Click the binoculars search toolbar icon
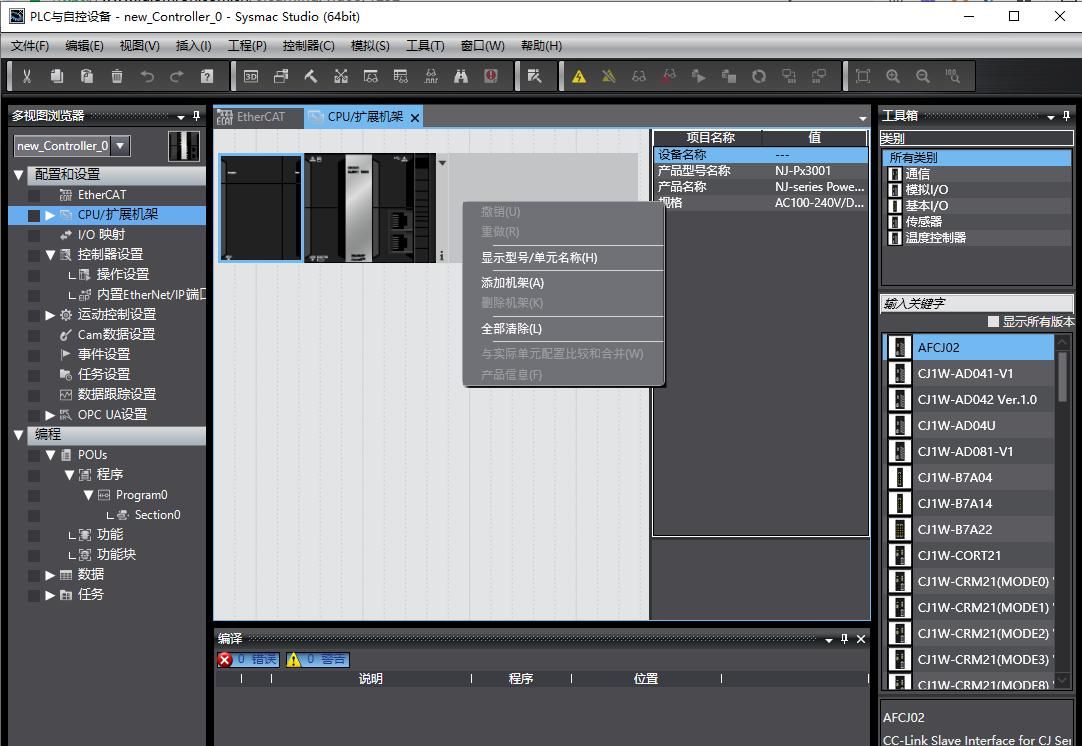 coord(461,76)
